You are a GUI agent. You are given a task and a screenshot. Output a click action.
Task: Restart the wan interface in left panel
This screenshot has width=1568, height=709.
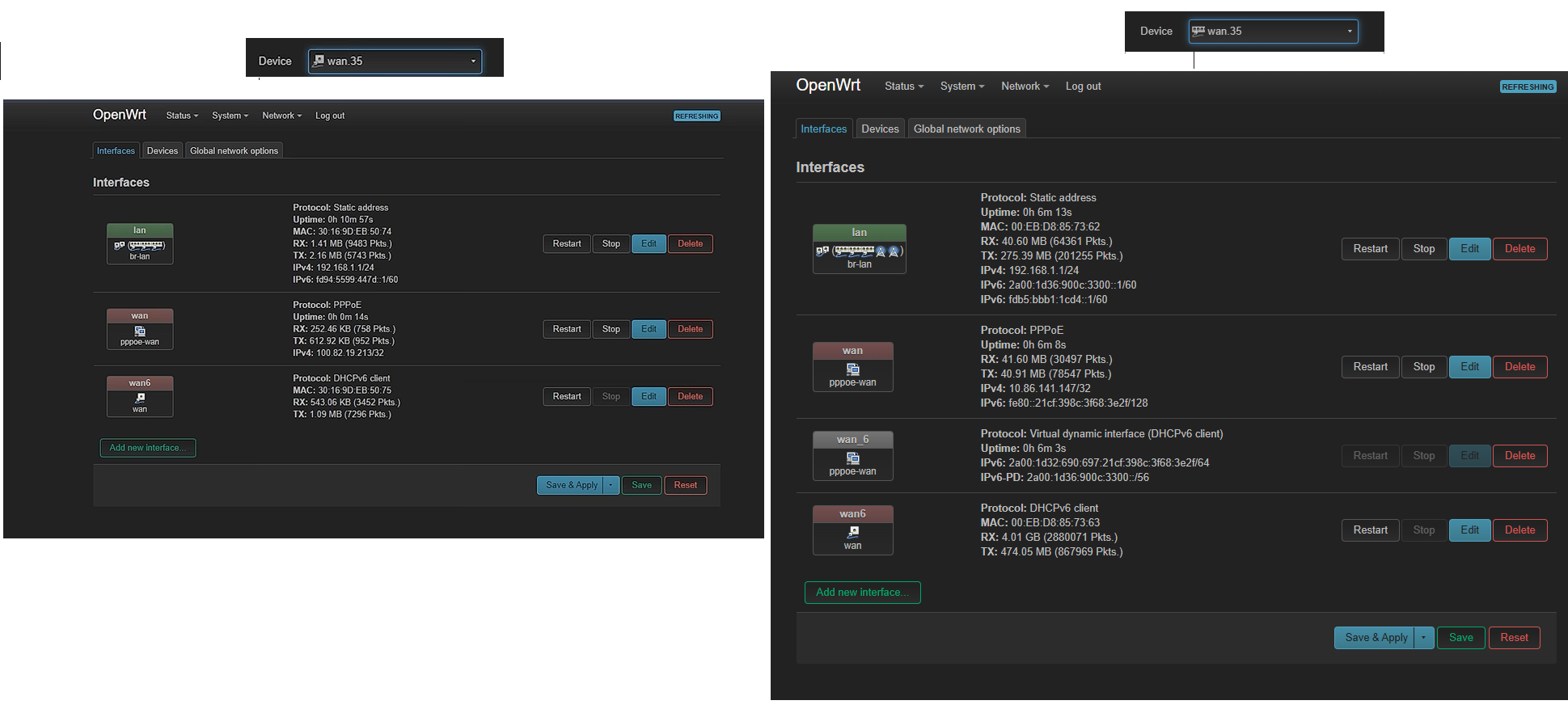coord(567,329)
